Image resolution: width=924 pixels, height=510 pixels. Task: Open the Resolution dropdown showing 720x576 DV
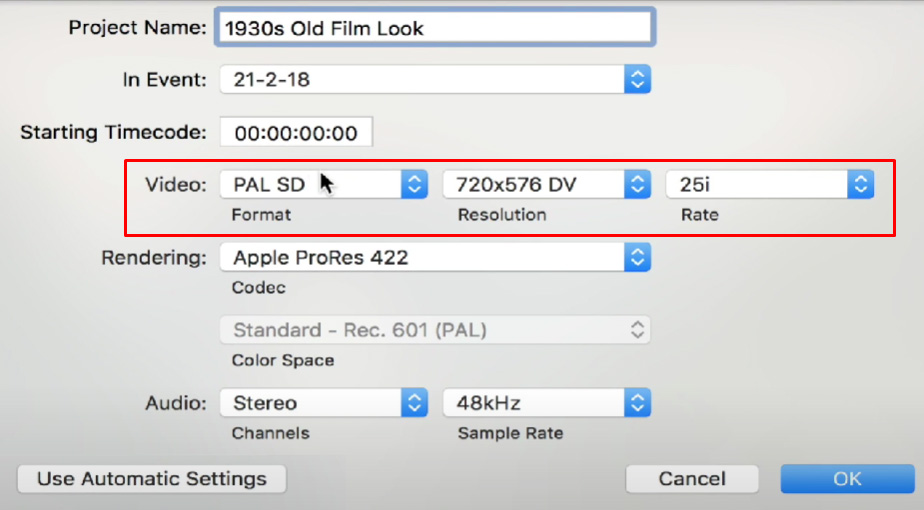coord(547,185)
